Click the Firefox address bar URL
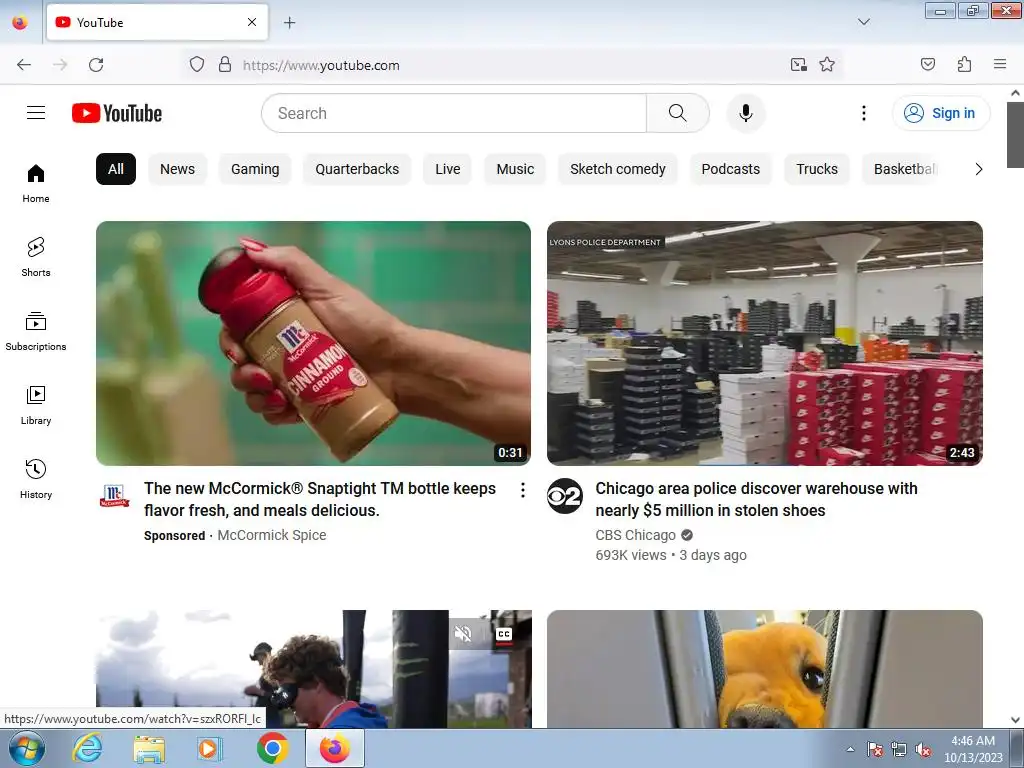Screen dimensions: 1024x768 (321, 65)
